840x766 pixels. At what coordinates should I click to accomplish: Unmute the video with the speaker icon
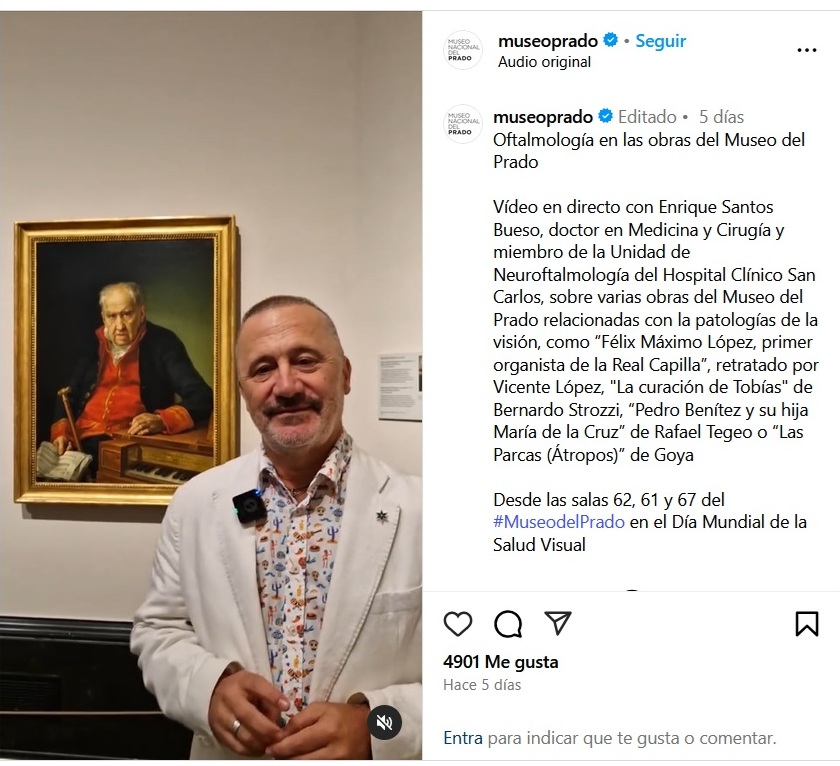384,723
